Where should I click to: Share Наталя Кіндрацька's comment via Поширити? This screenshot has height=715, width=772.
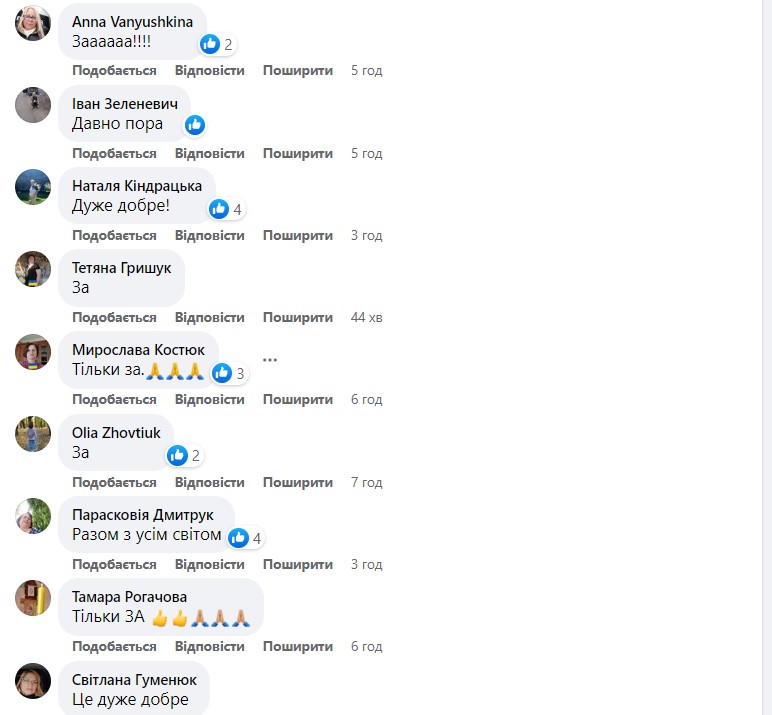pos(298,235)
